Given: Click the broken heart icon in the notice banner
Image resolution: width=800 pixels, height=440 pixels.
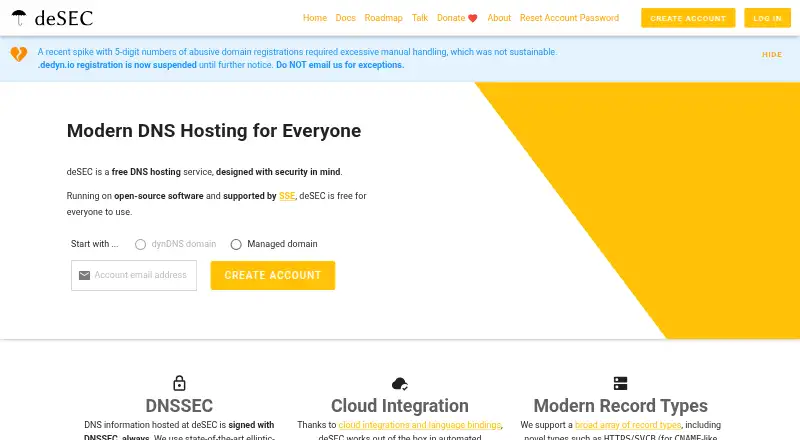Looking at the screenshot, I should click(x=19, y=54).
